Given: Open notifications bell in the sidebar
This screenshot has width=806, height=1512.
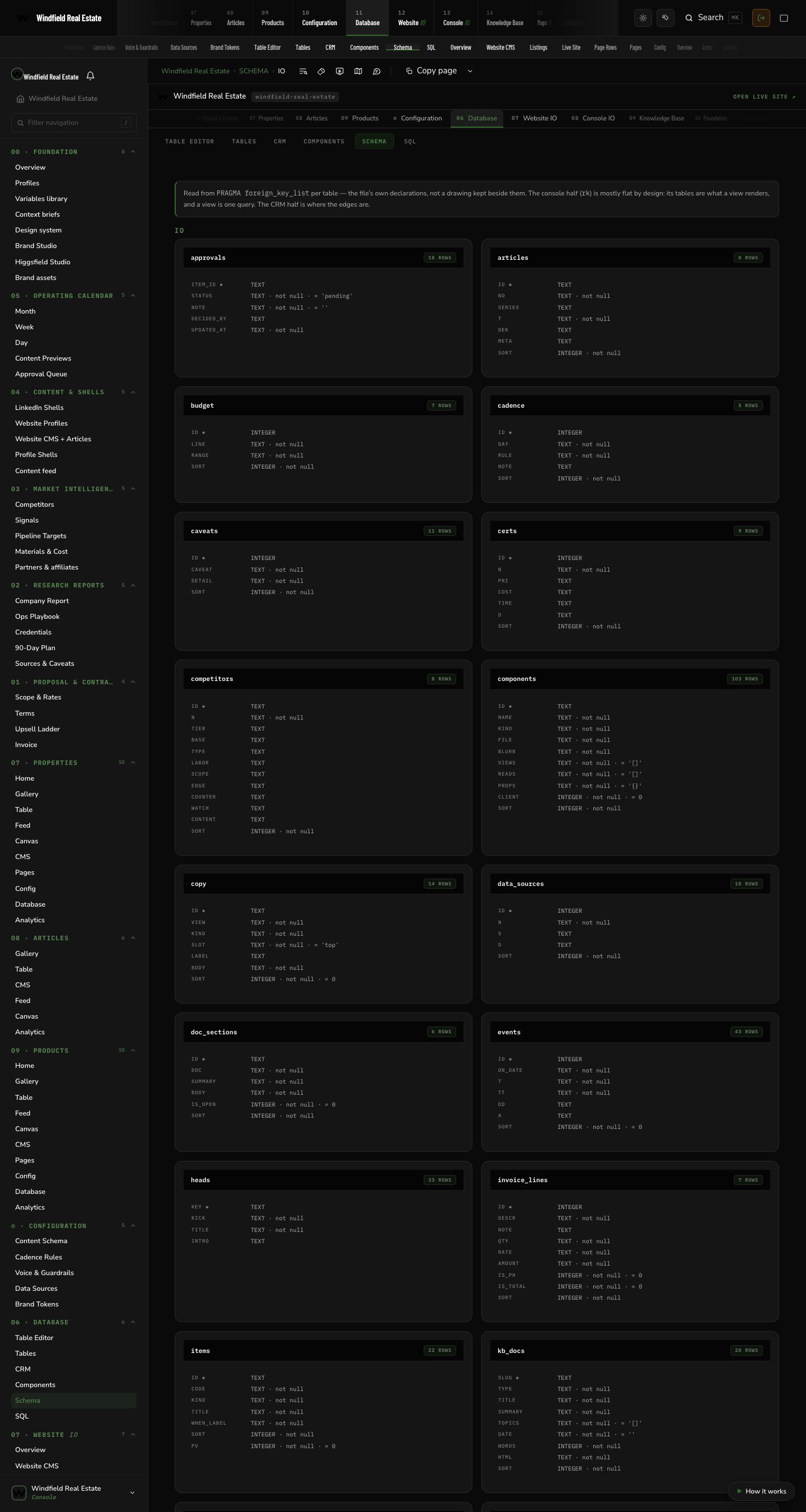Looking at the screenshot, I should [x=90, y=76].
